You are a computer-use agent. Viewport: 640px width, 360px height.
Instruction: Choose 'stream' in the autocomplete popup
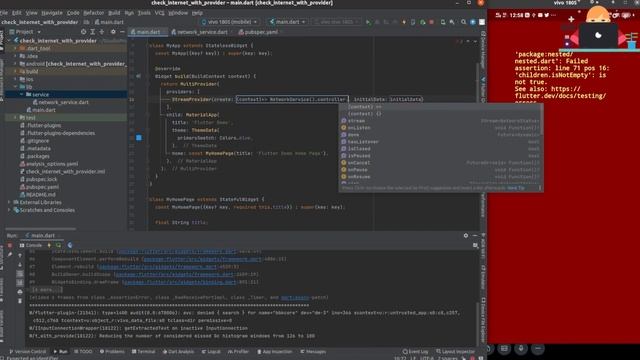point(440,121)
